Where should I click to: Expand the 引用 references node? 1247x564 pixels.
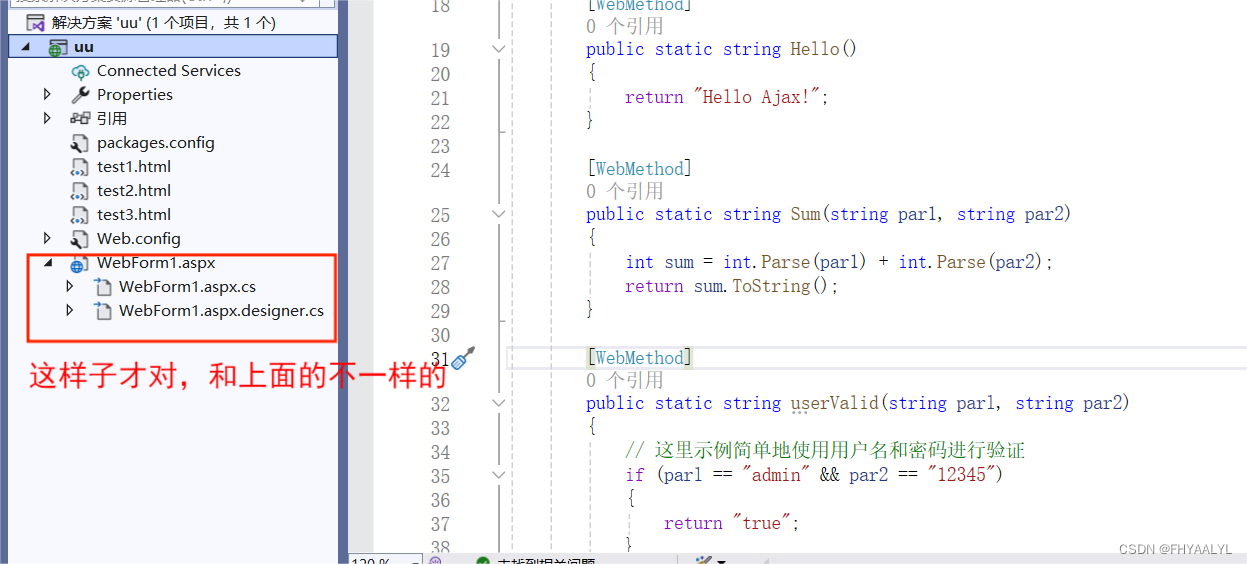tap(47, 119)
